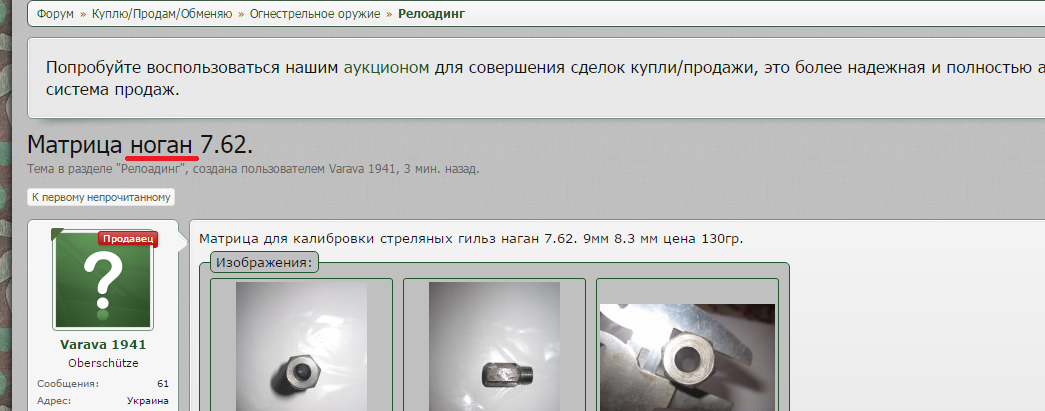Open third thumbnail with caliper measuring die
The image size is (1045, 411).
(687, 358)
